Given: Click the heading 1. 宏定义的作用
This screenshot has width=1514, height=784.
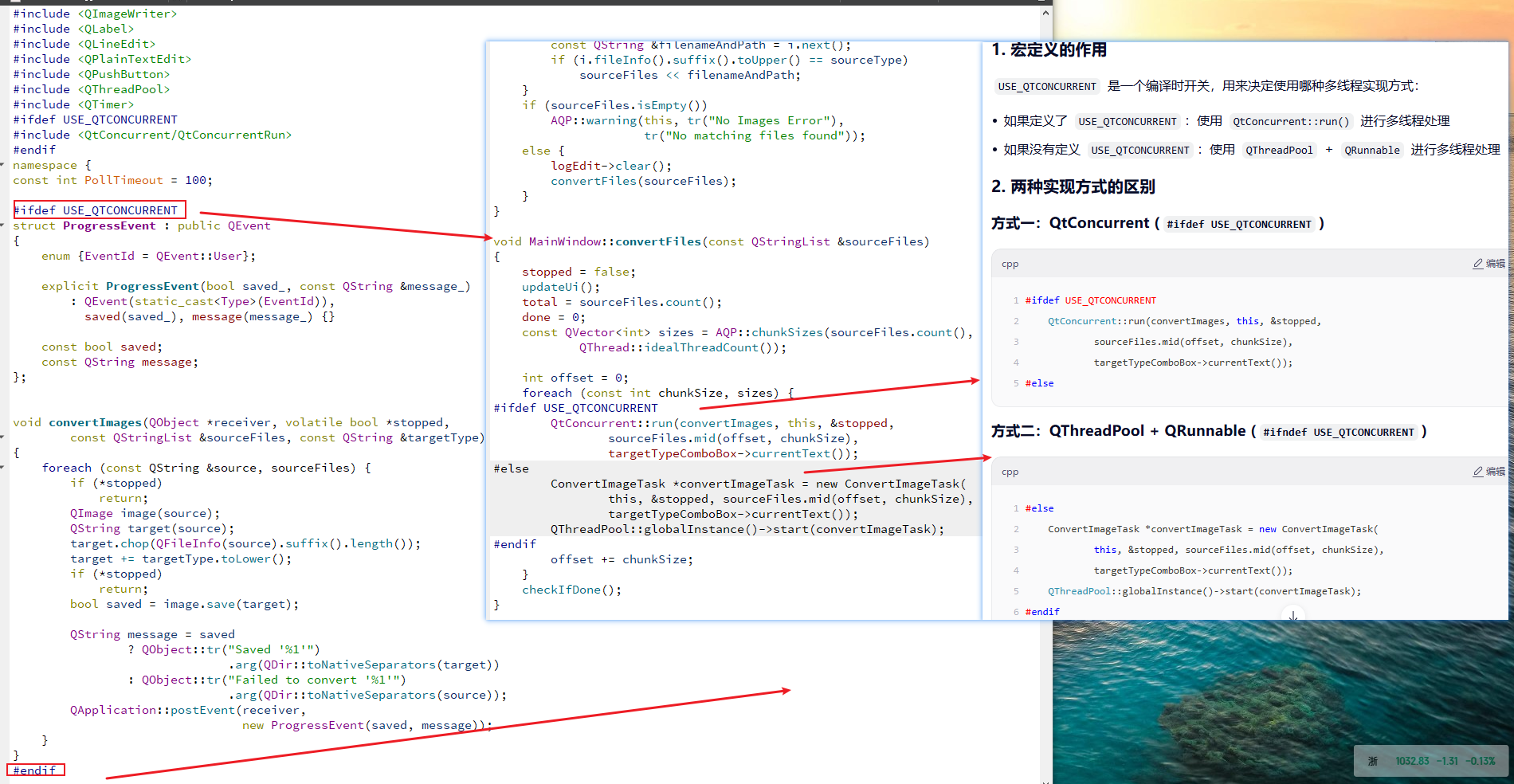Looking at the screenshot, I should click(1049, 50).
